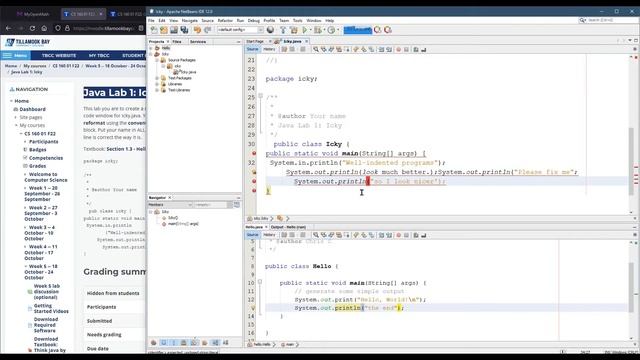Click red error marker on line 31
Image resolution: width=640 pixels, height=360 pixels.
[x=254, y=153]
